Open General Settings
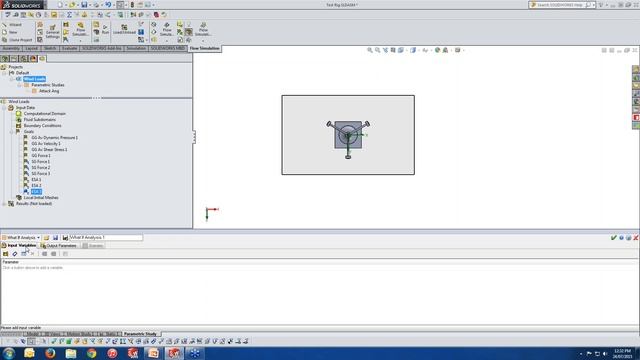Screen dimensions: 640x360 (x=52, y=31)
